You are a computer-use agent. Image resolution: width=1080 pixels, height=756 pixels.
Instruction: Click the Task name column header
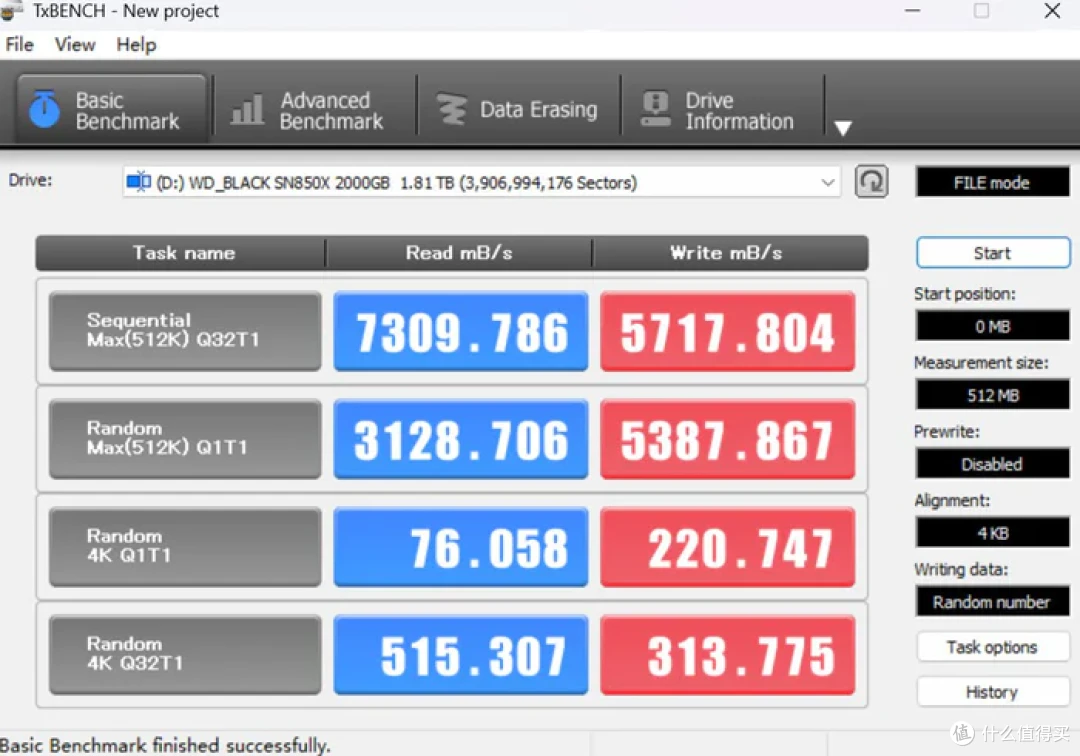(x=180, y=253)
